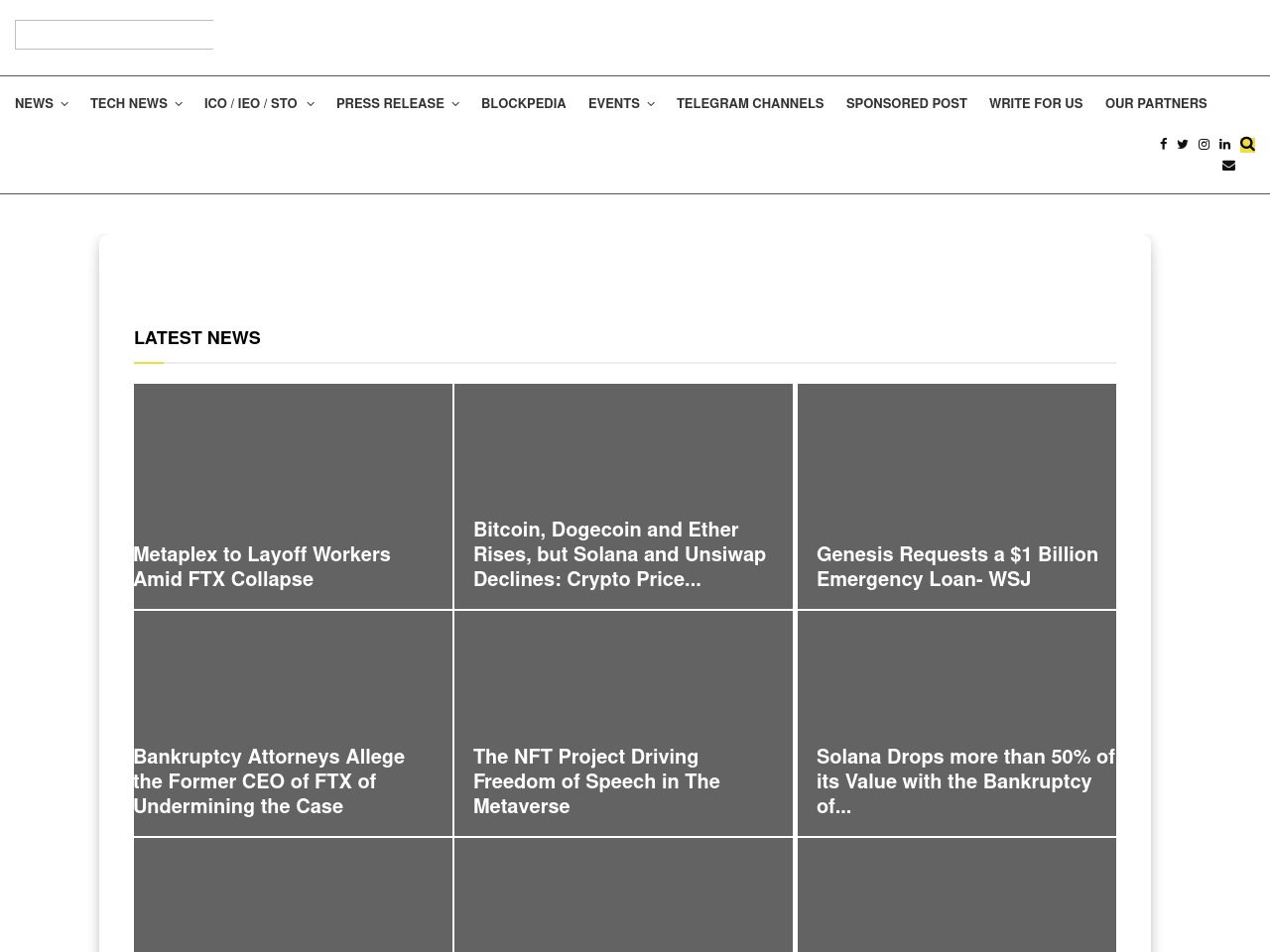Image resolution: width=1270 pixels, height=952 pixels.
Task: Expand the PRESS RELEASE dropdown menu
Action: pos(398,103)
